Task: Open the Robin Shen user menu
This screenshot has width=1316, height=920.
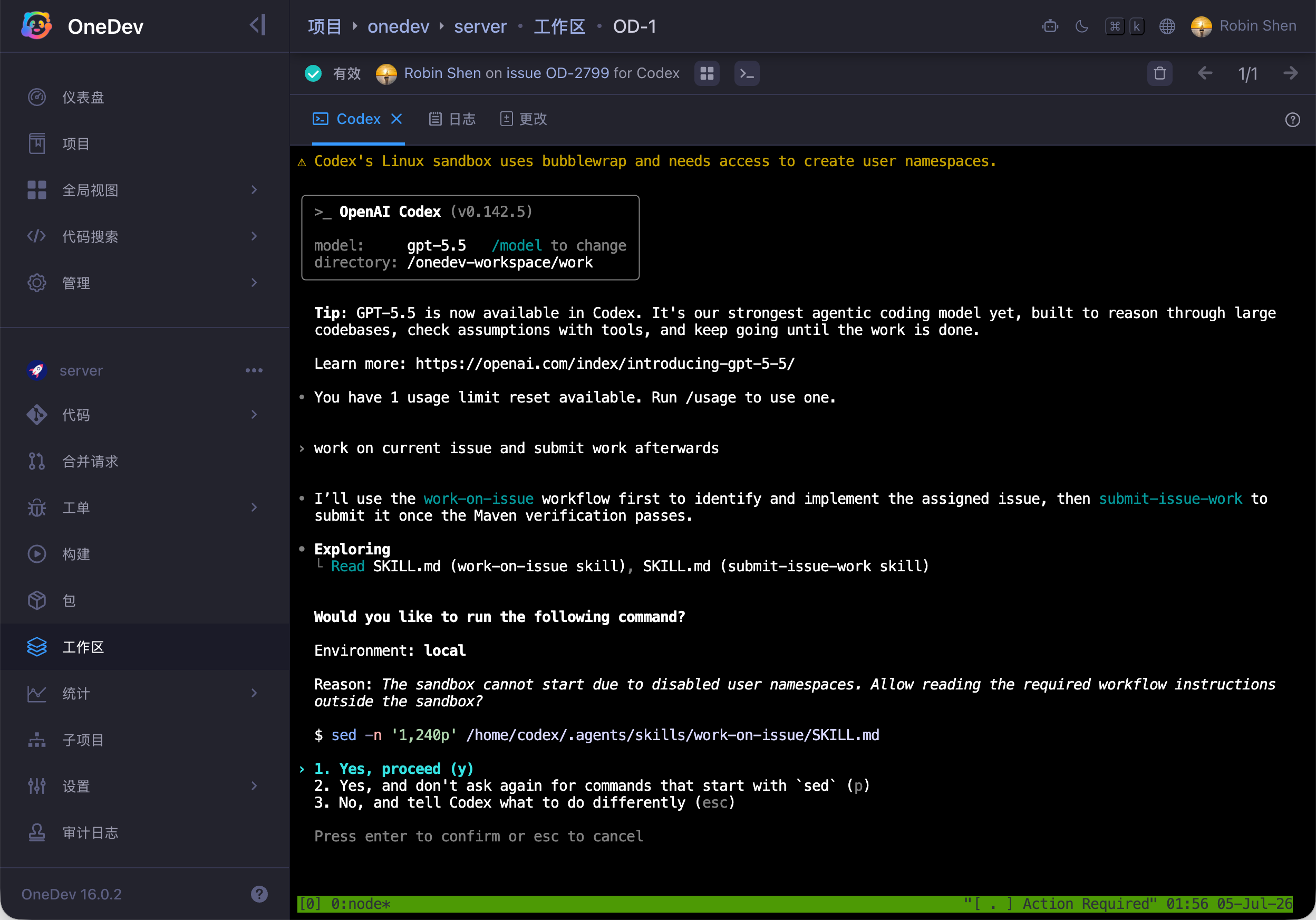Action: [x=1243, y=26]
